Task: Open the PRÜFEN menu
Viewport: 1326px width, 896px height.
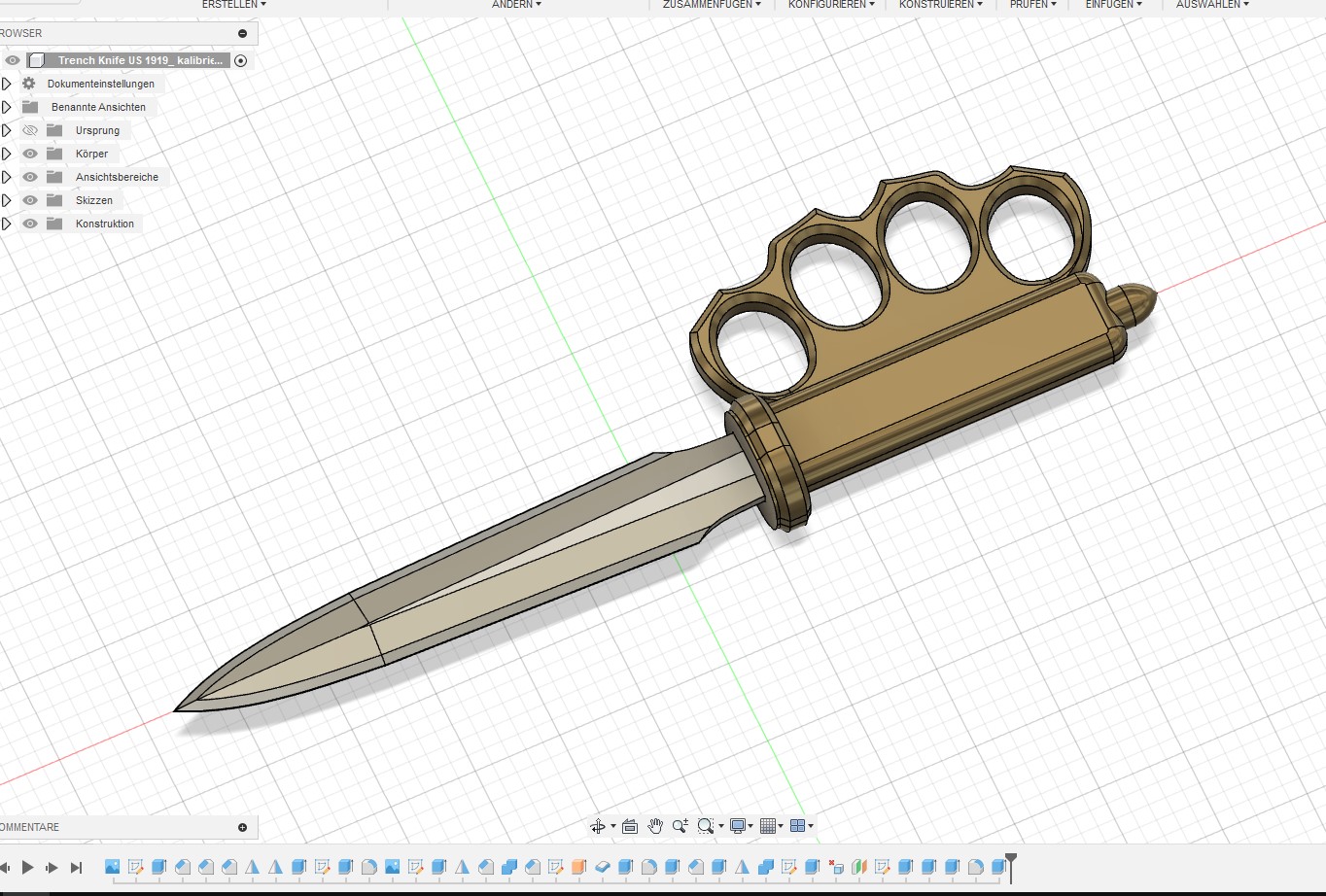Action: point(1033,5)
